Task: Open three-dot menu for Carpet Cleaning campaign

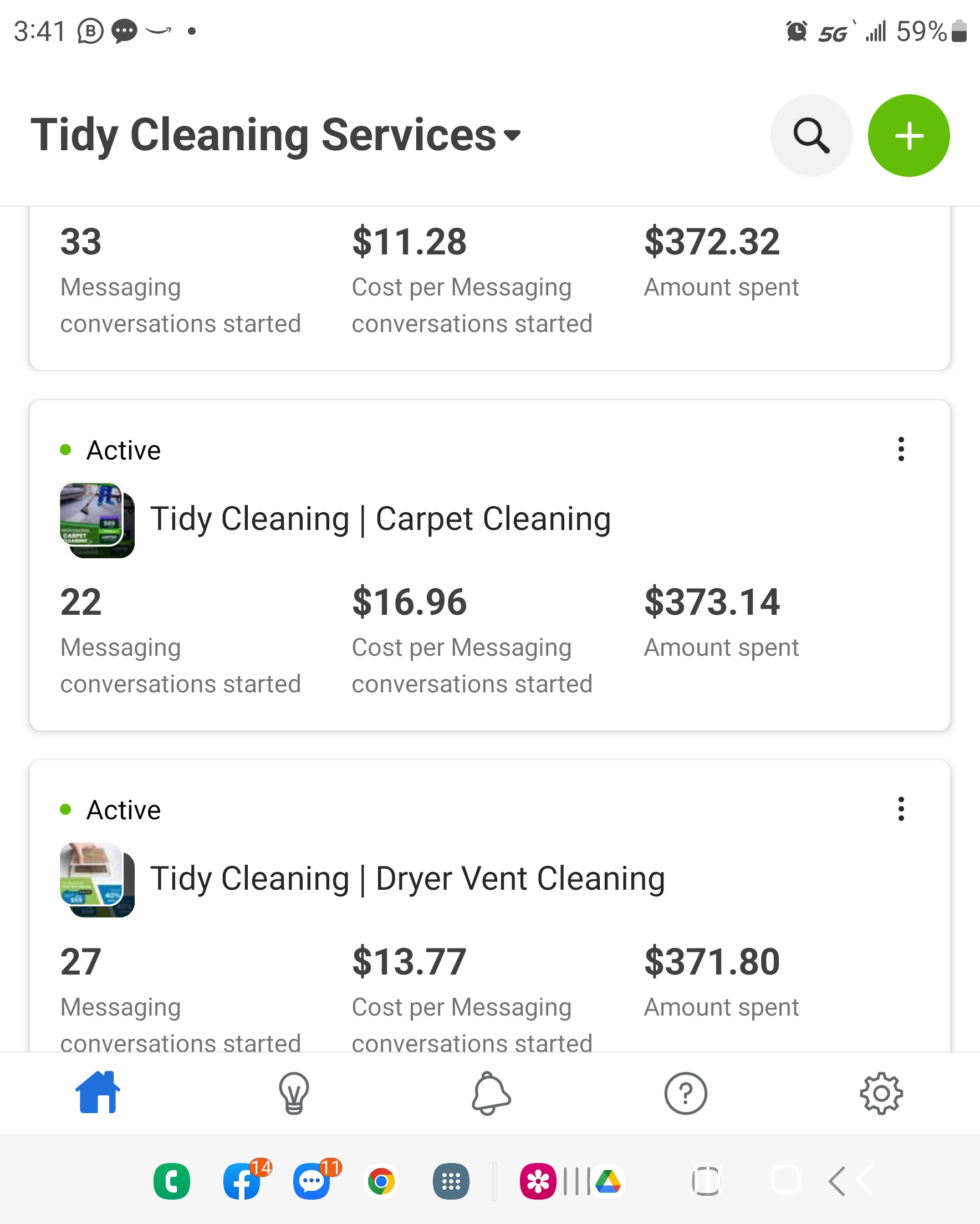Action: (x=901, y=449)
